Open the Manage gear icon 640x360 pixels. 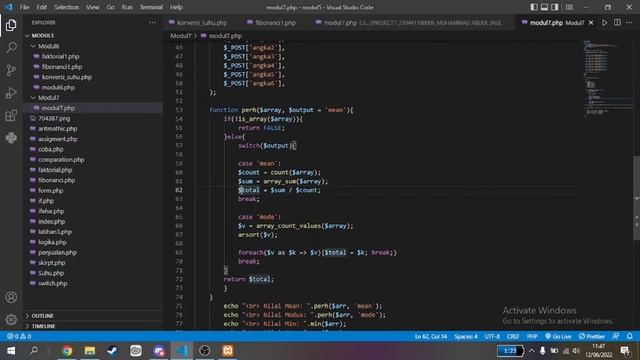point(11,319)
